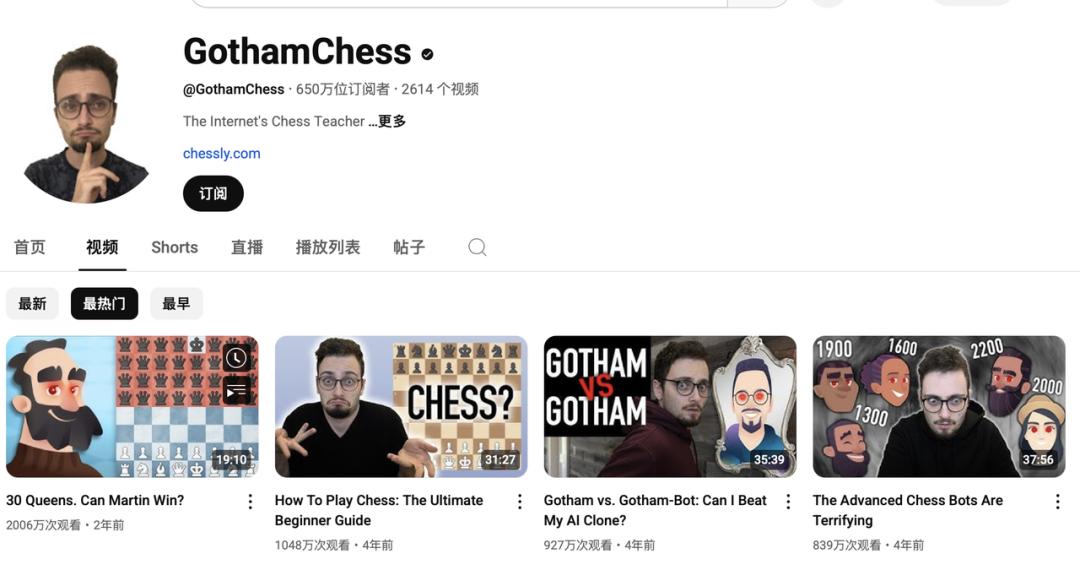Open three-dot menu for Advanced Chess Bots video
1080x570 pixels.
[1057, 502]
